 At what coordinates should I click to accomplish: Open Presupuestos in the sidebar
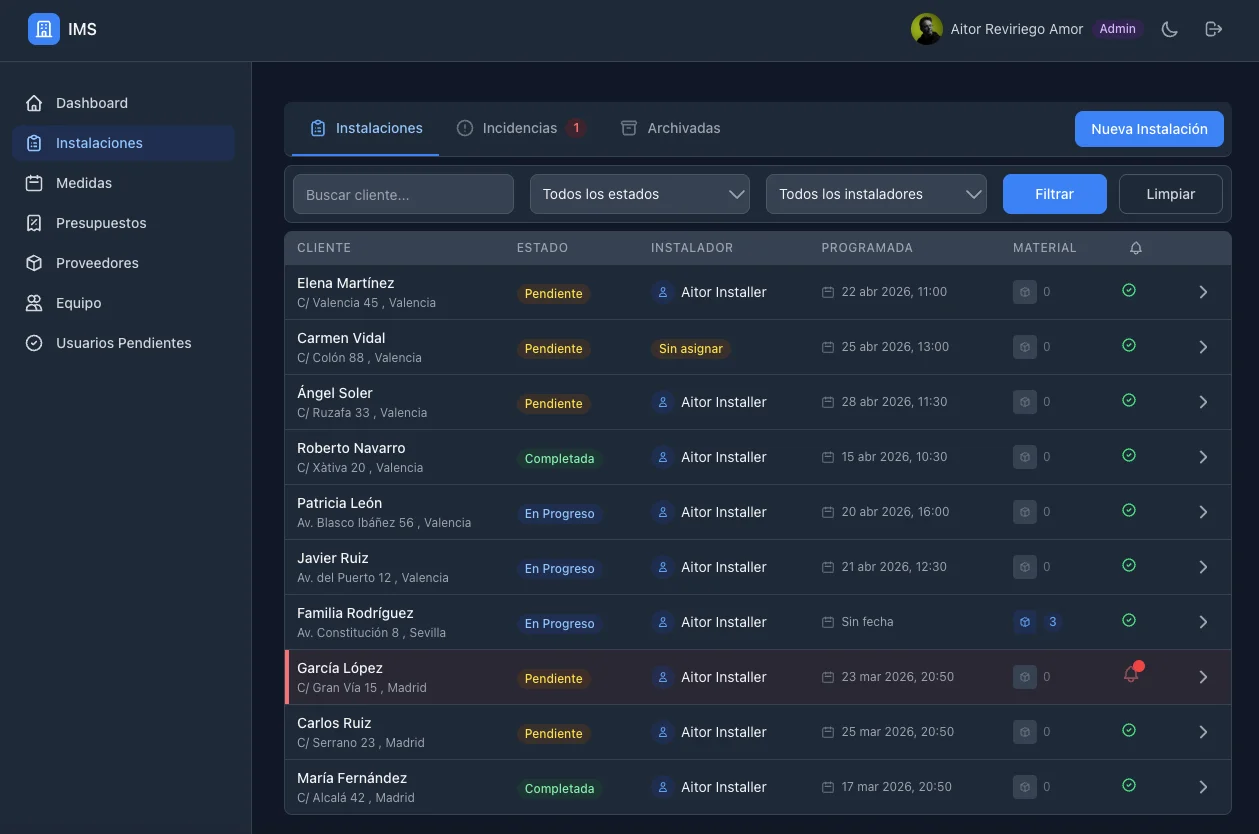click(x=101, y=223)
